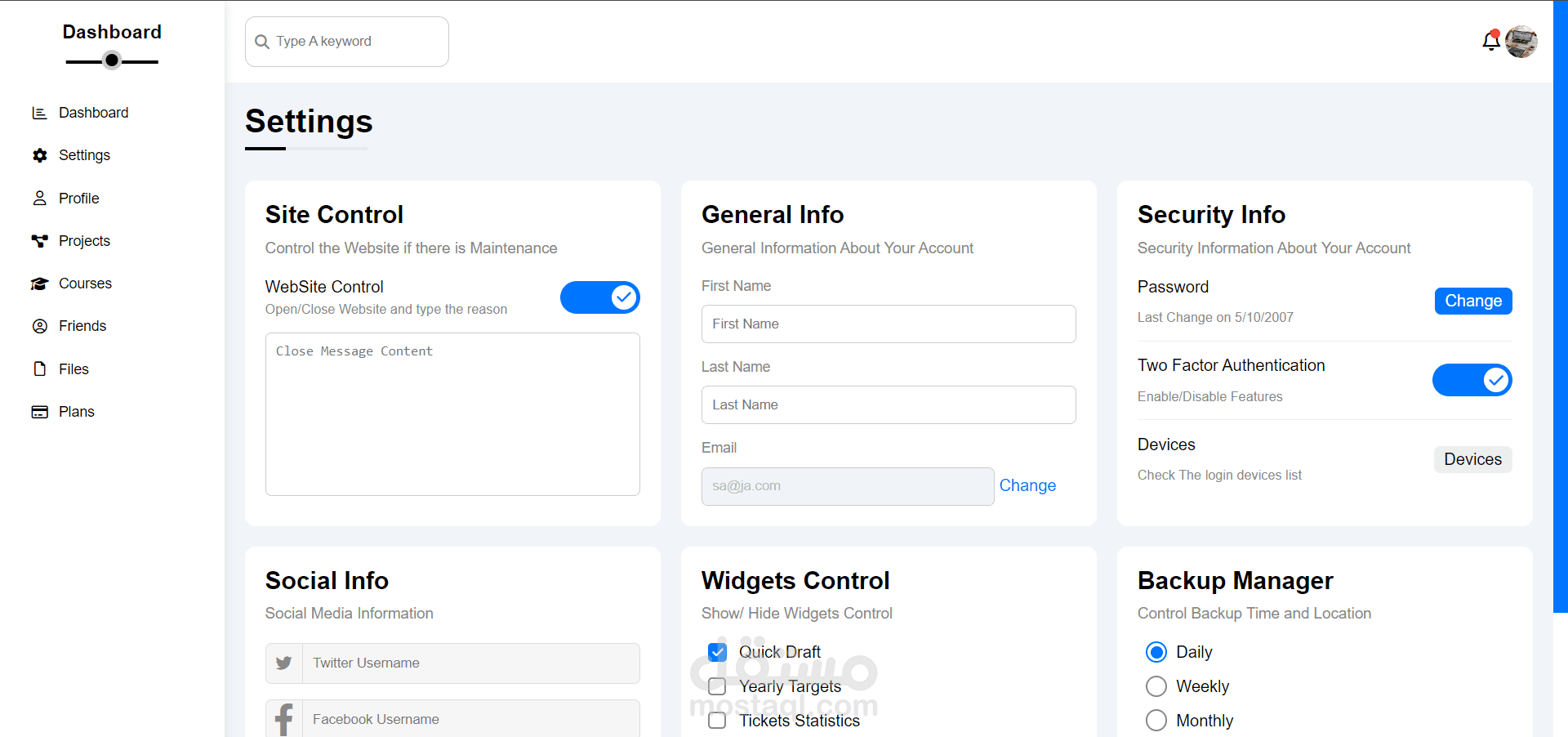Open the Devices list button

[1472, 459]
